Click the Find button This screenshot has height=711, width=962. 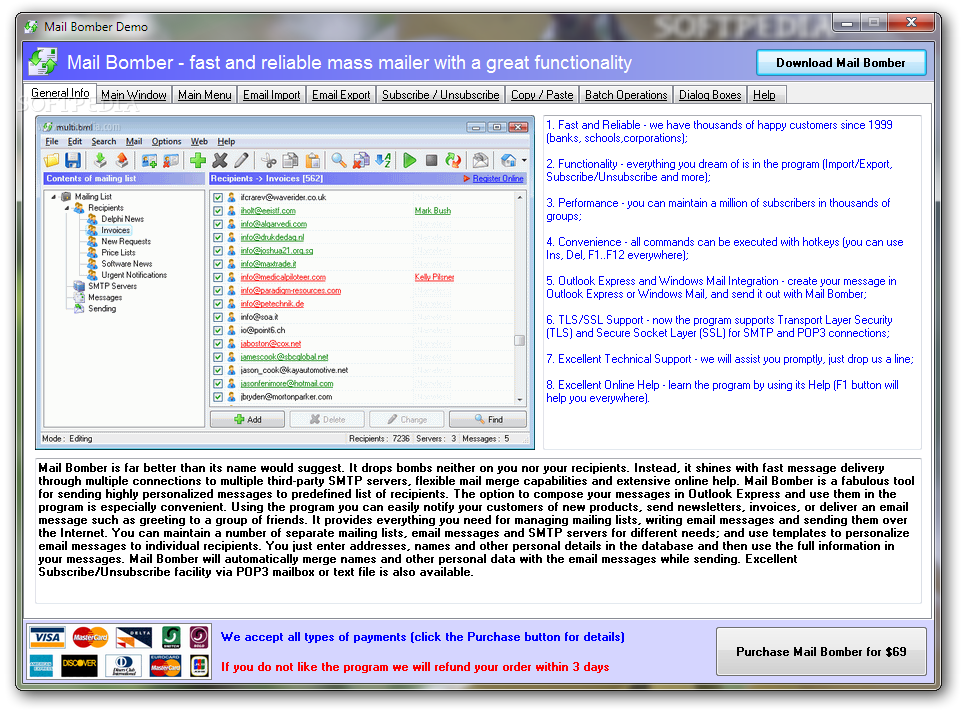[488, 420]
